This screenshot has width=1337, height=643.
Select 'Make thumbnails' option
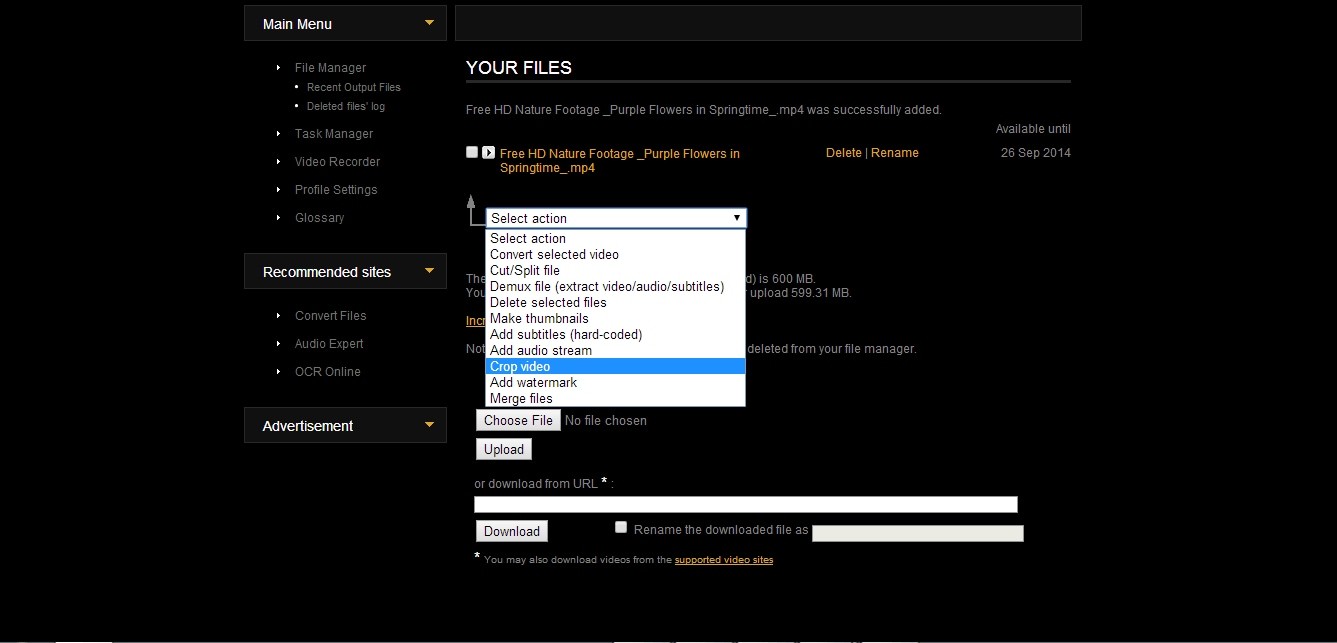[x=539, y=319]
